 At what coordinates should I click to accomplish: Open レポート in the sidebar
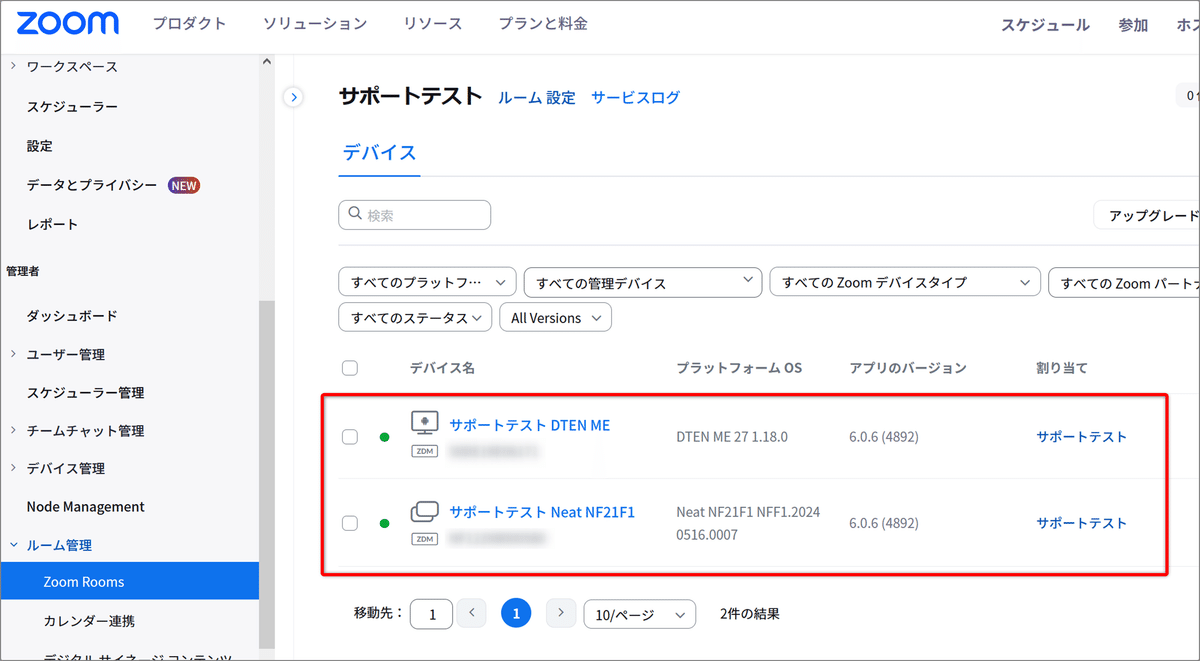pyautogui.click(x=52, y=224)
